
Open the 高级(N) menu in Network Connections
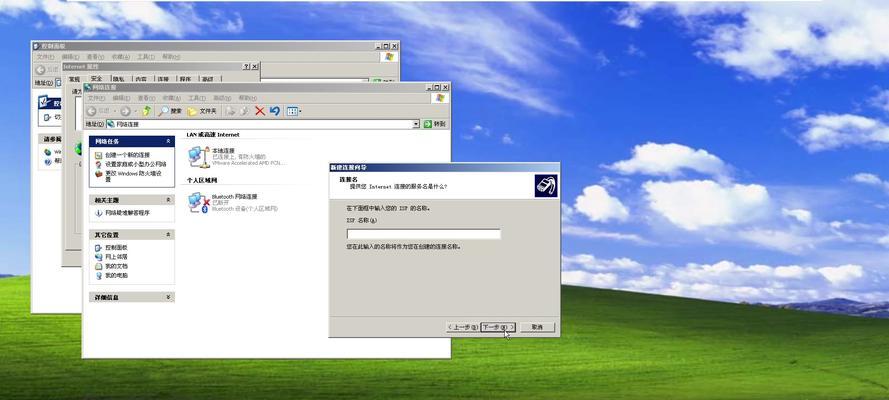pyautogui.click(x=222, y=98)
